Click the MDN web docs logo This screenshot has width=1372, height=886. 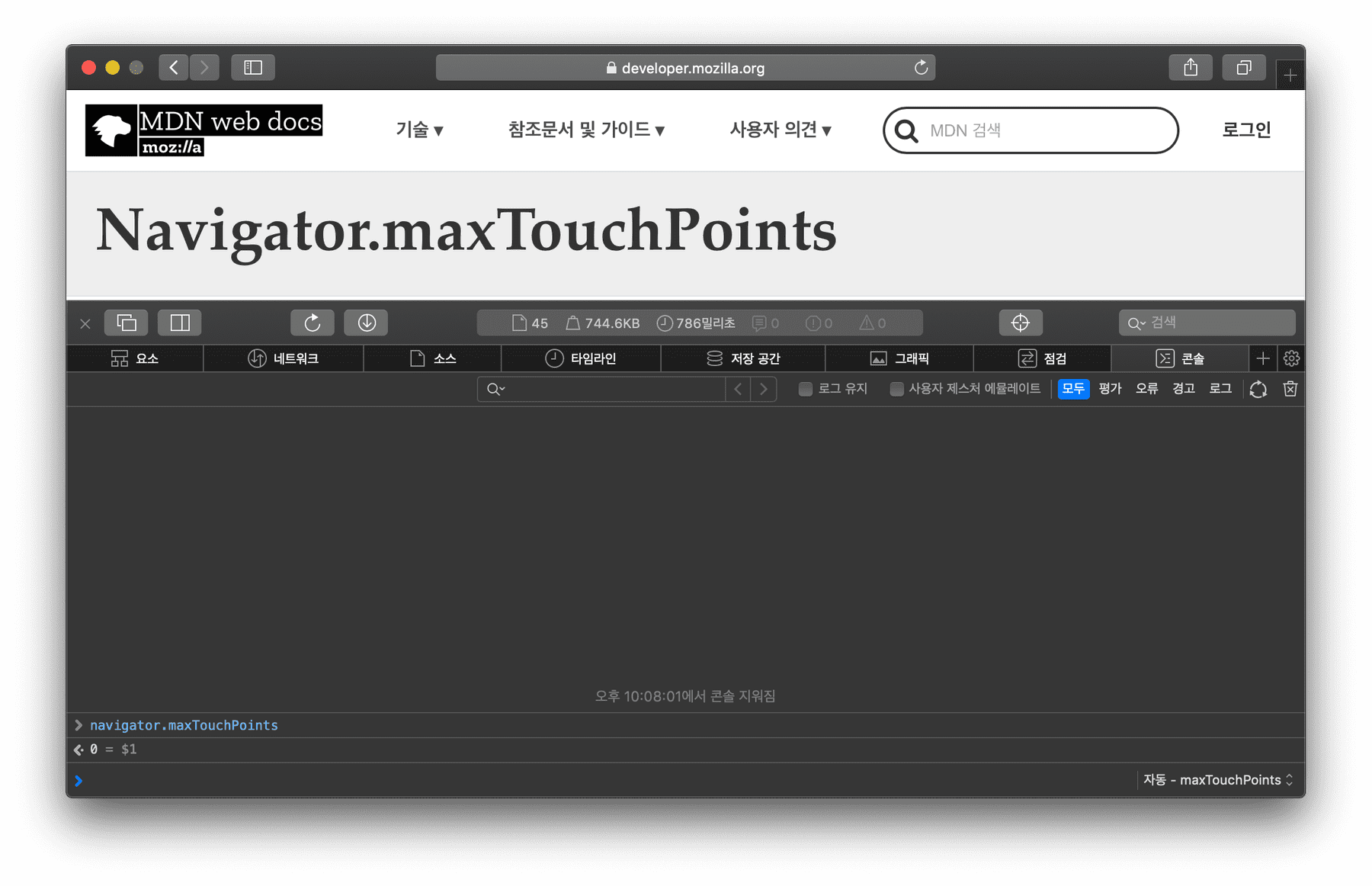pyautogui.click(x=204, y=130)
